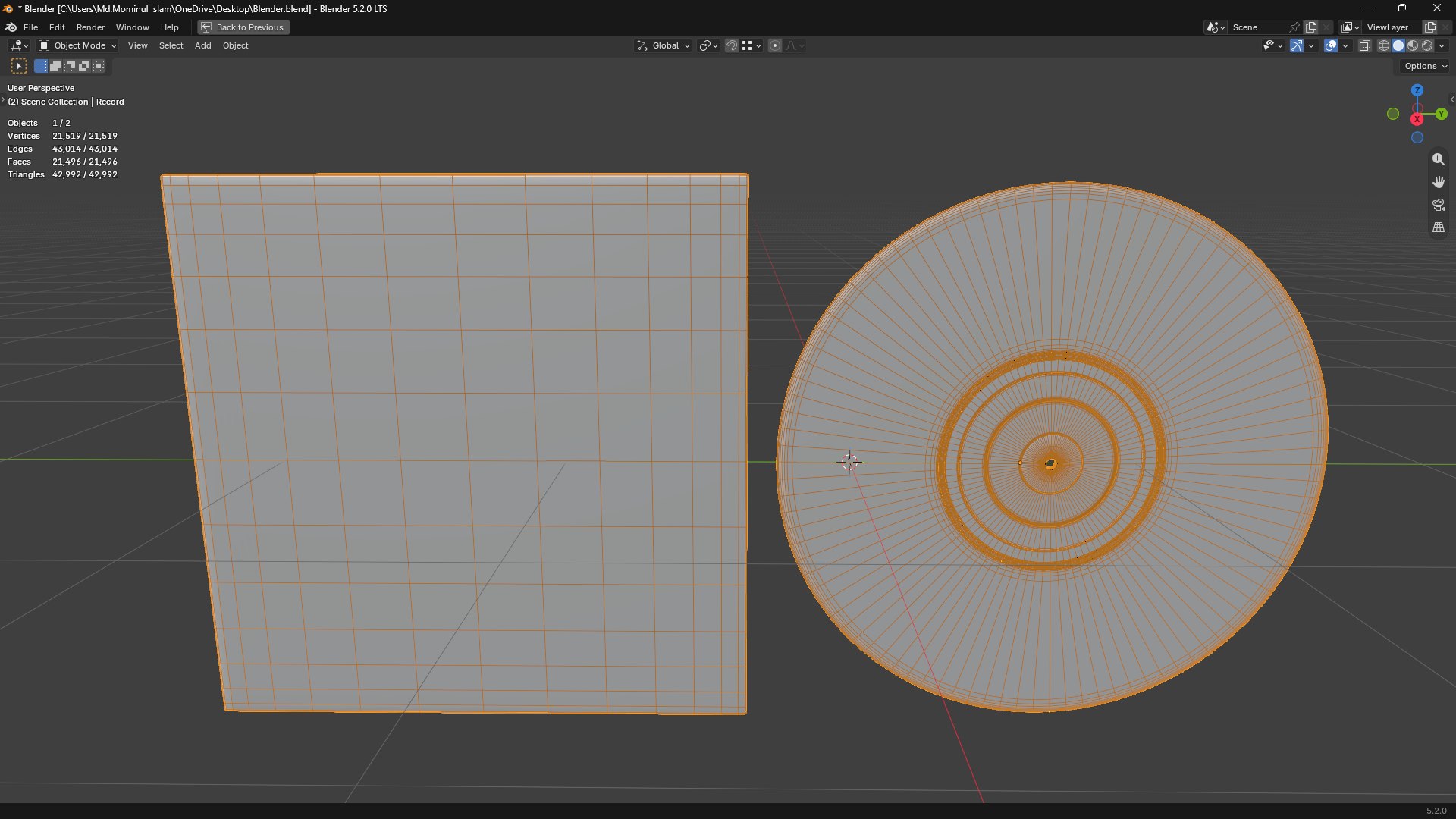
Task: Pin the scene with the pin icon
Action: (1294, 27)
